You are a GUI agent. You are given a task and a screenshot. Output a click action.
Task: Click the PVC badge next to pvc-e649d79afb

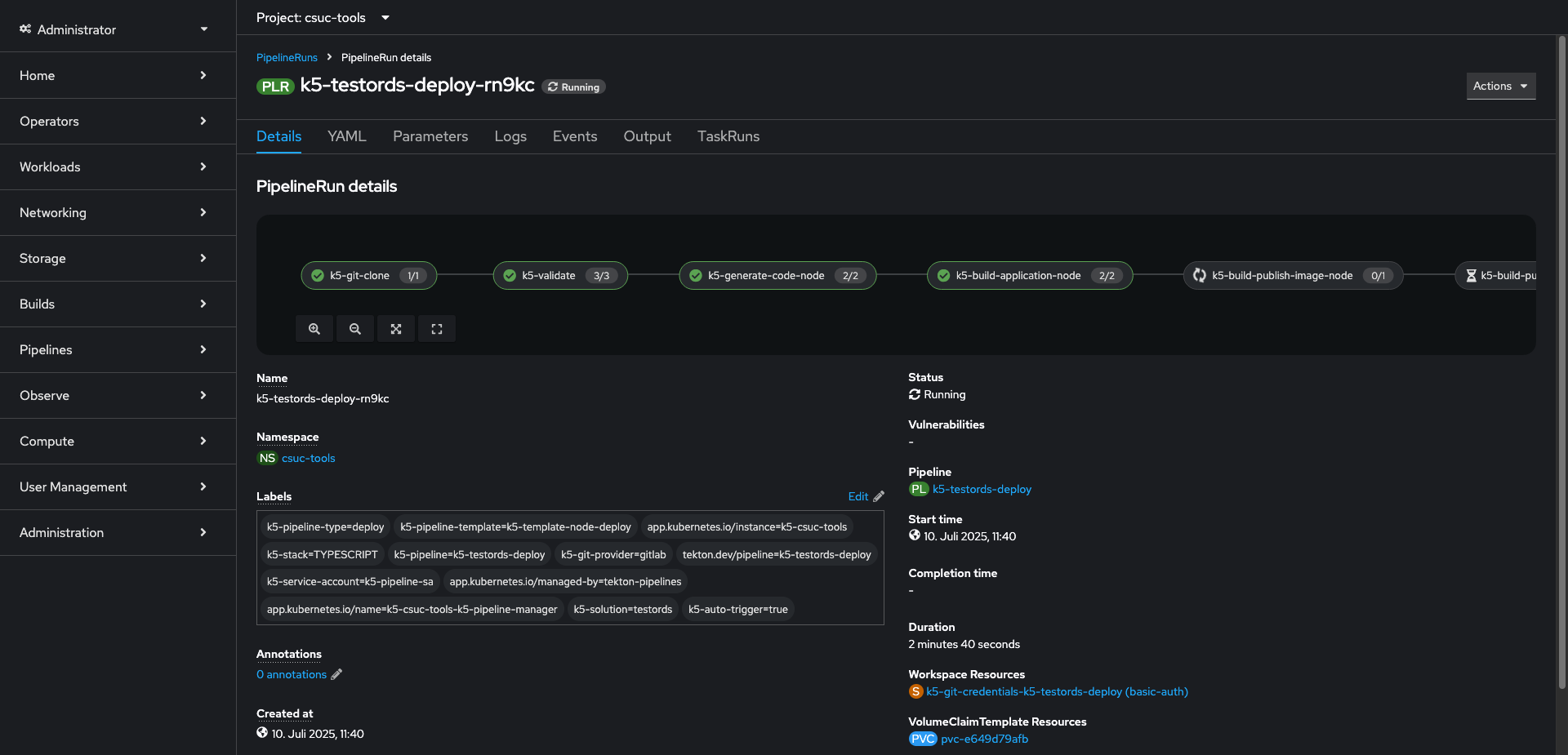tap(923, 739)
